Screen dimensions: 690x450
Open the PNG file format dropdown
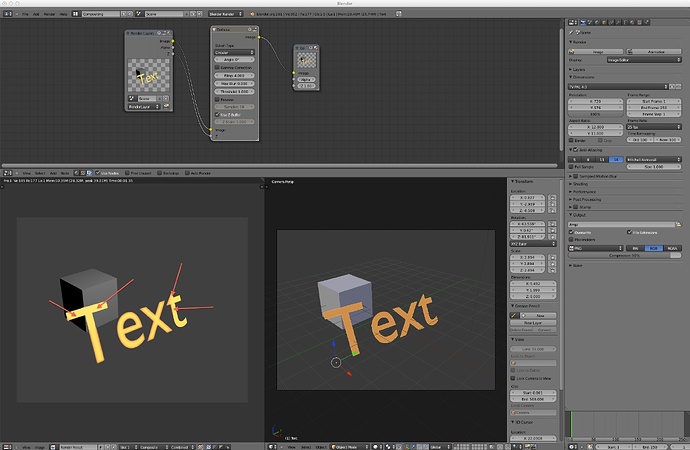(596, 249)
